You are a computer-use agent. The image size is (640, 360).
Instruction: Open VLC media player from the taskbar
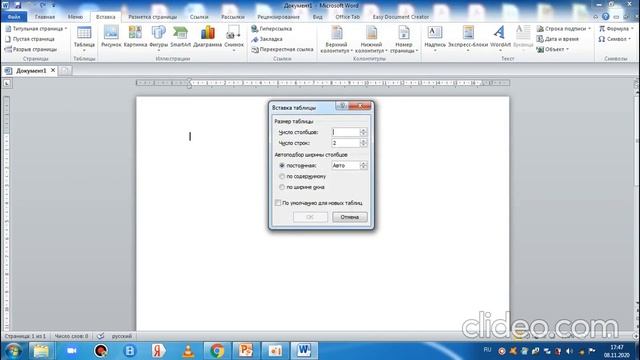pos(188,351)
